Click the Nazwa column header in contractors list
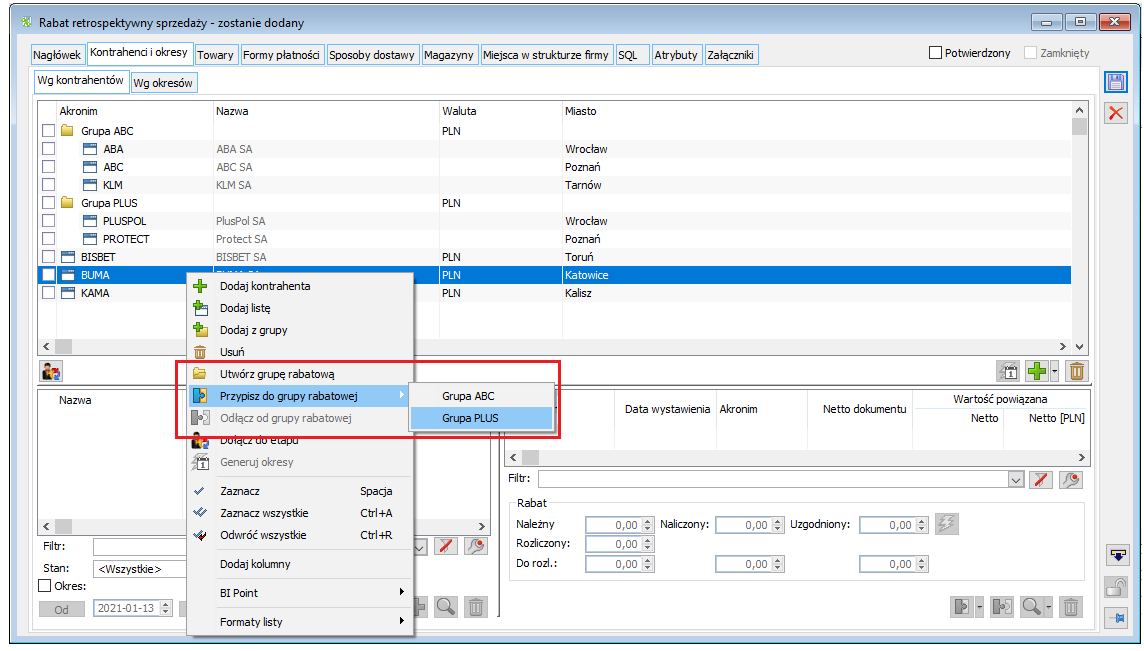Viewport: 1144px width, 651px height. point(232,111)
